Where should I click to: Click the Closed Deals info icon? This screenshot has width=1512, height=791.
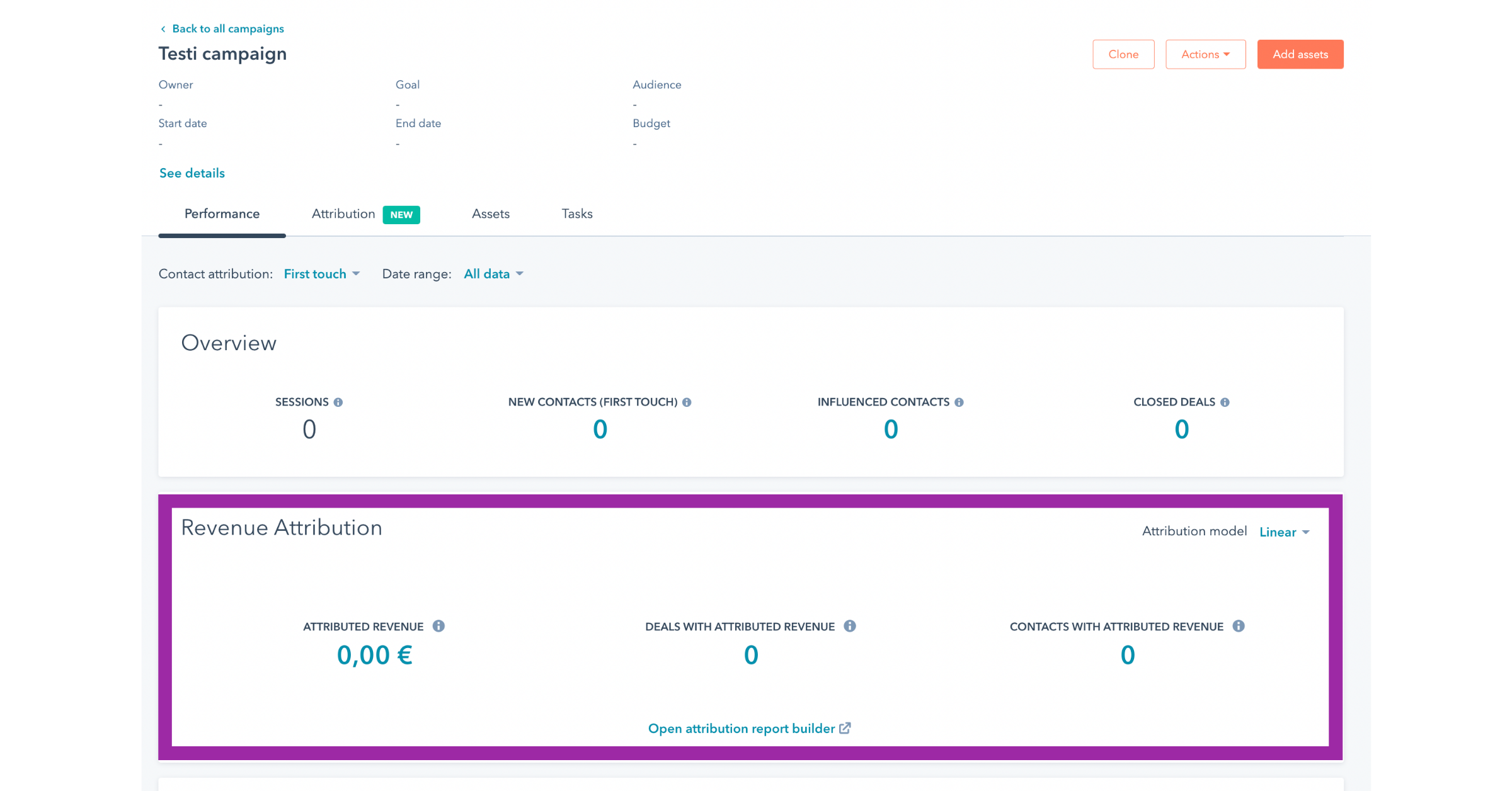(x=1225, y=402)
